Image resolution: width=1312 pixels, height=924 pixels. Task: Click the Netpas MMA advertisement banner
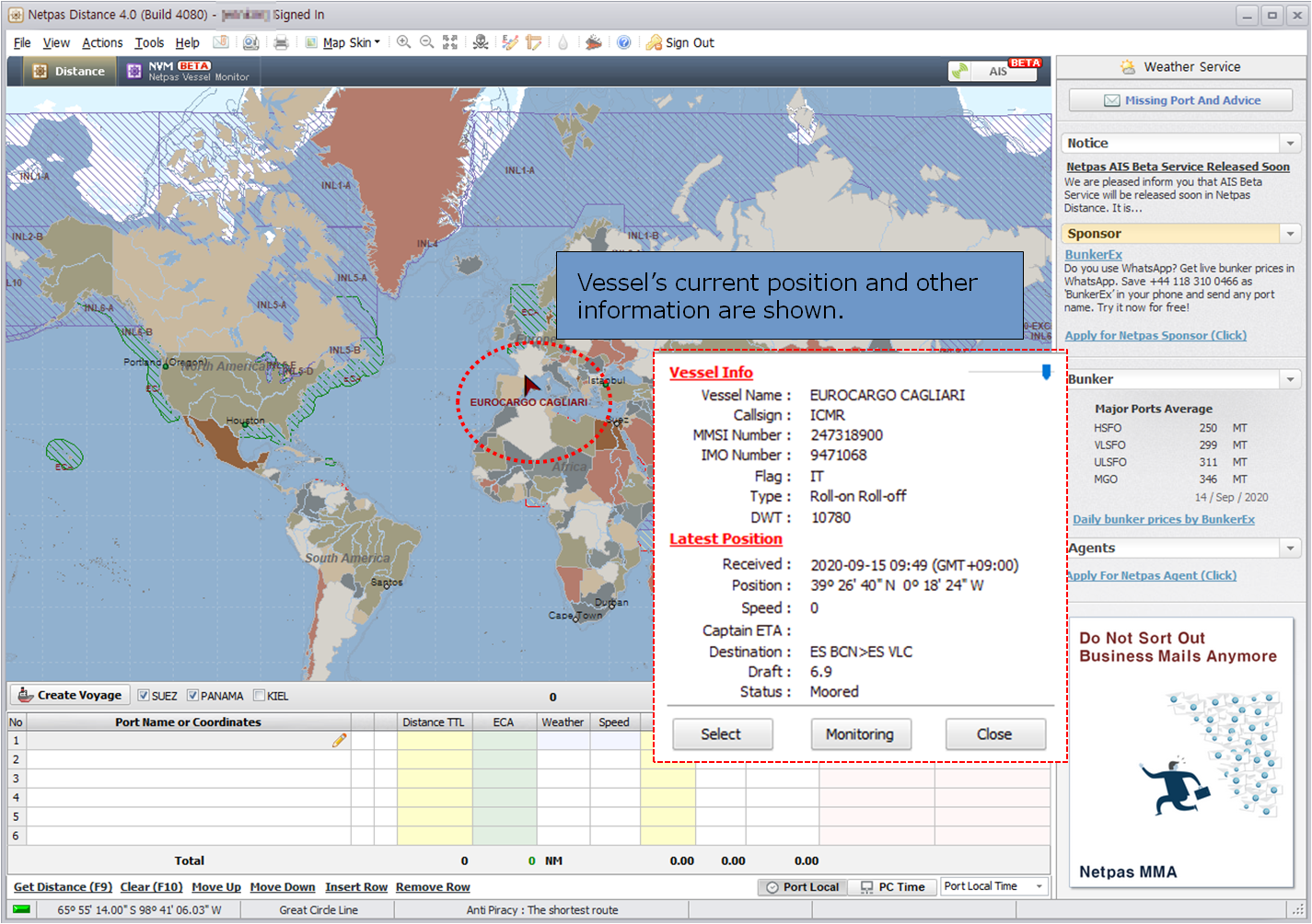coord(1181,753)
